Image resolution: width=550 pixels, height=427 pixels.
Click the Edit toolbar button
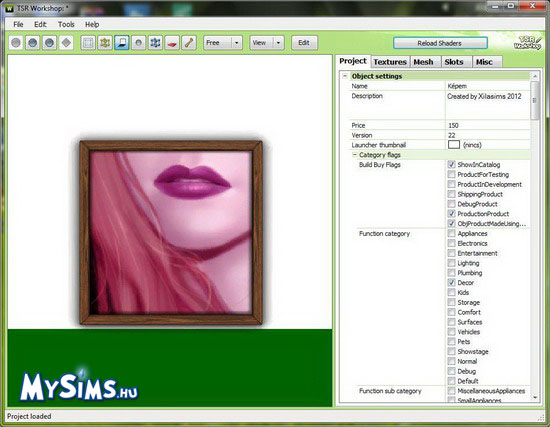(304, 43)
